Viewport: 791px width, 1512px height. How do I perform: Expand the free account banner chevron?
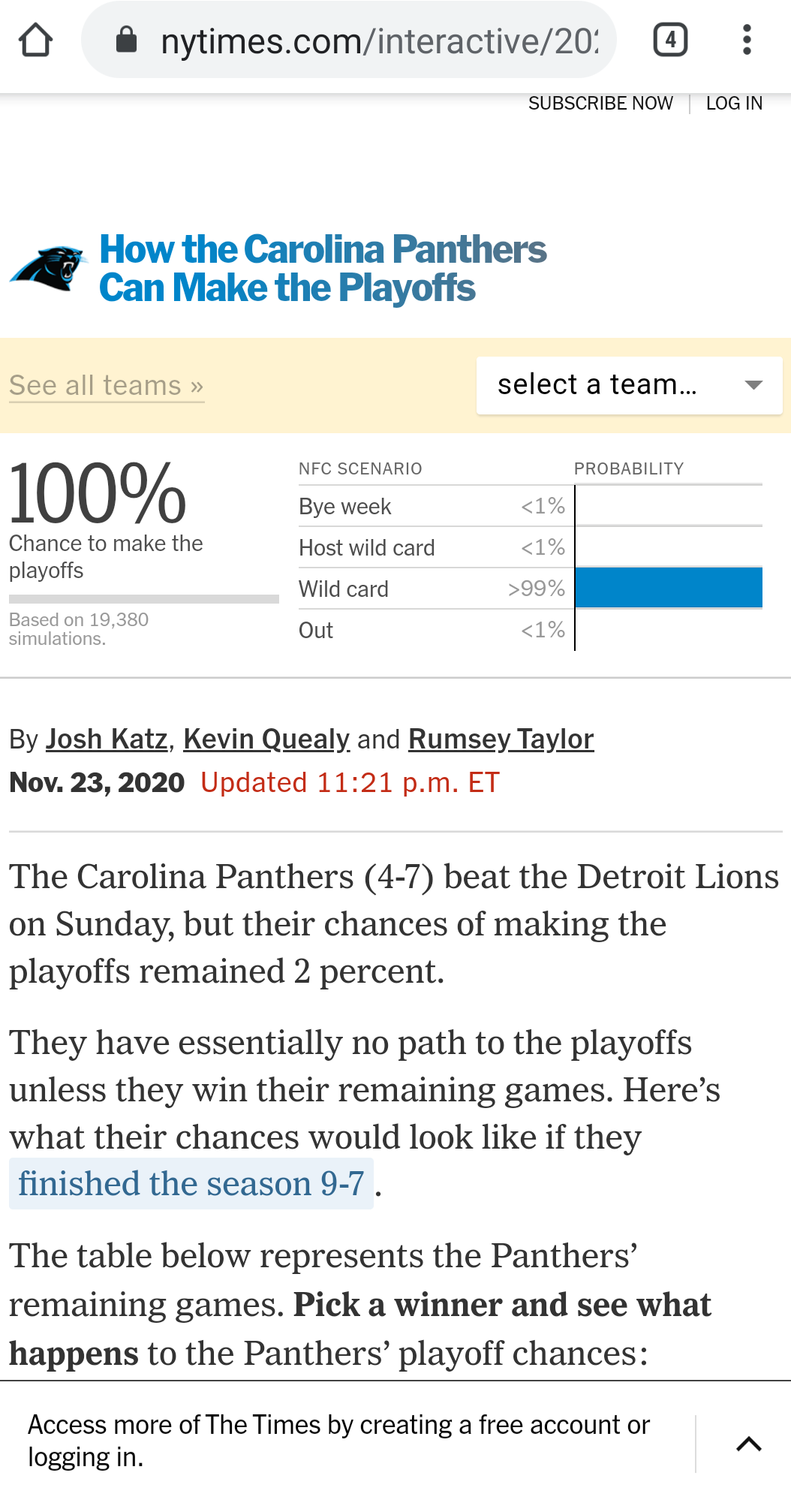(749, 1444)
